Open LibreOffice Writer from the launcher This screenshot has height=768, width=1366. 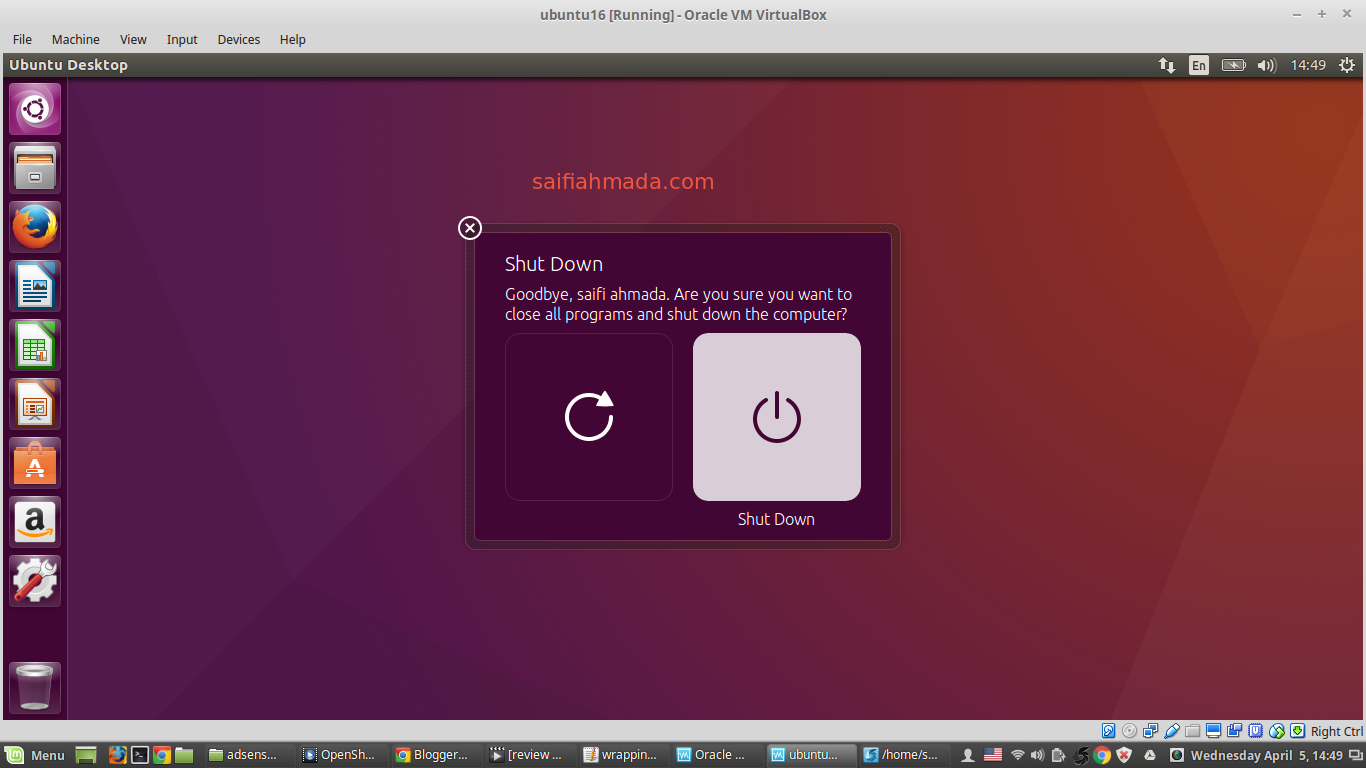35,286
